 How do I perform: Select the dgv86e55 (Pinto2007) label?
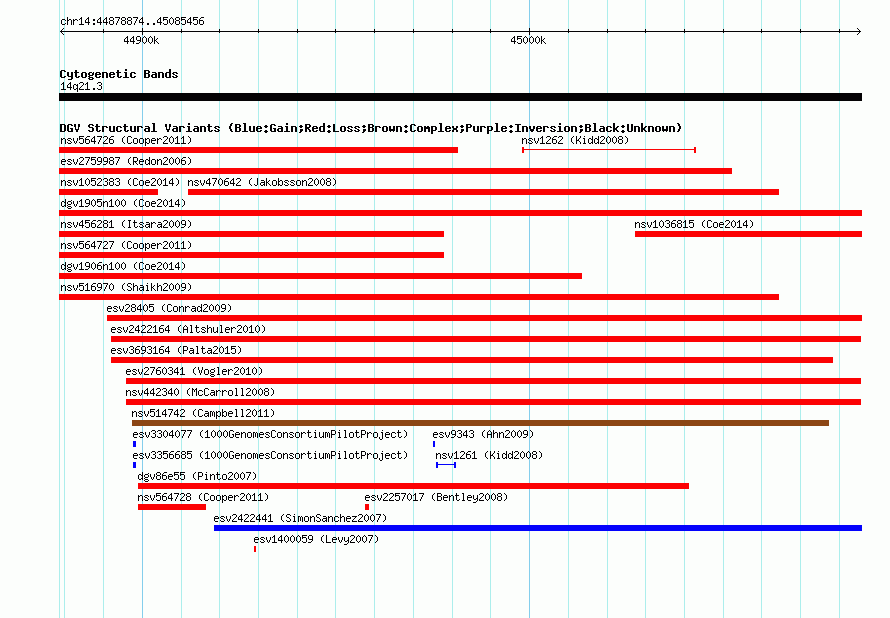[197, 476]
